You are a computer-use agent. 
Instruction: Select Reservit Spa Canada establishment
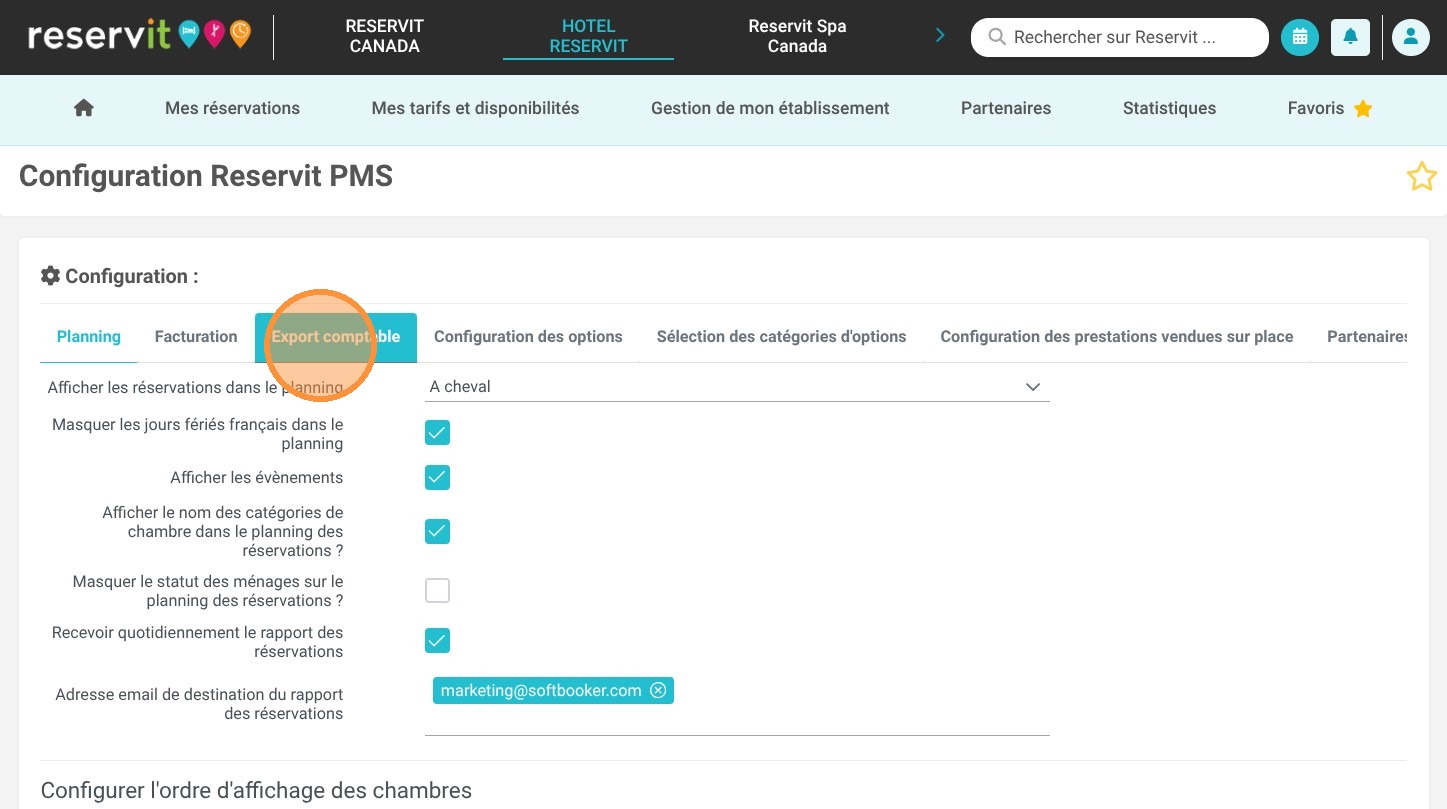pyautogui.click(x=797, y=36)
